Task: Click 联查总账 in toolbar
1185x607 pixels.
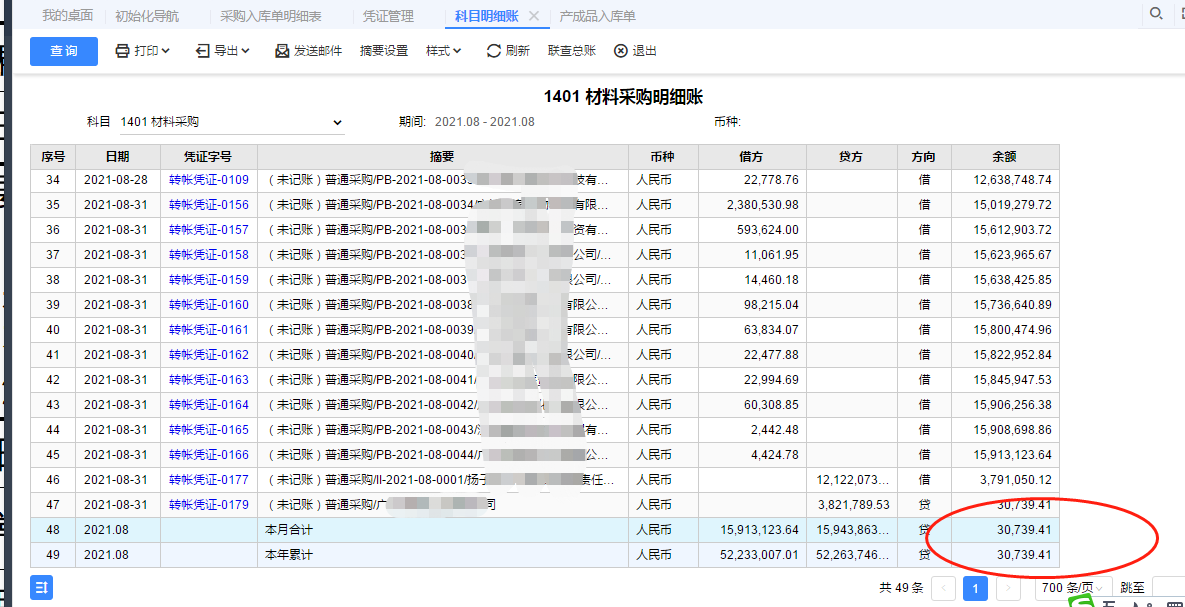Action: tap(572, 51)
